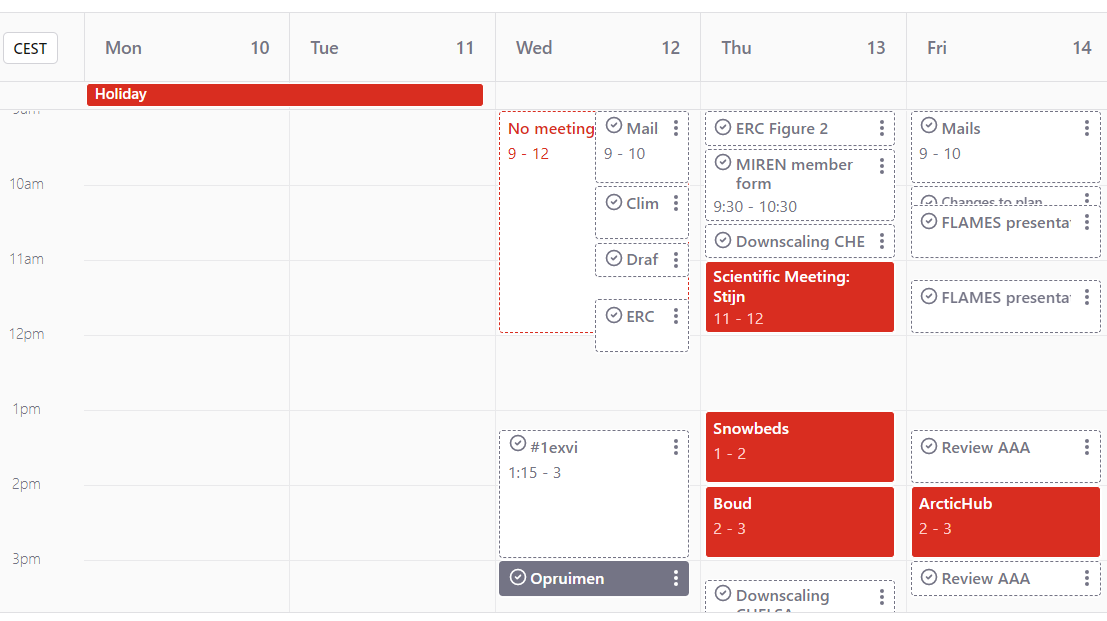Viewport: 1107px width, 621px height.
Task: Click the red Holiday all-day banner
Action: pos(285,94)
